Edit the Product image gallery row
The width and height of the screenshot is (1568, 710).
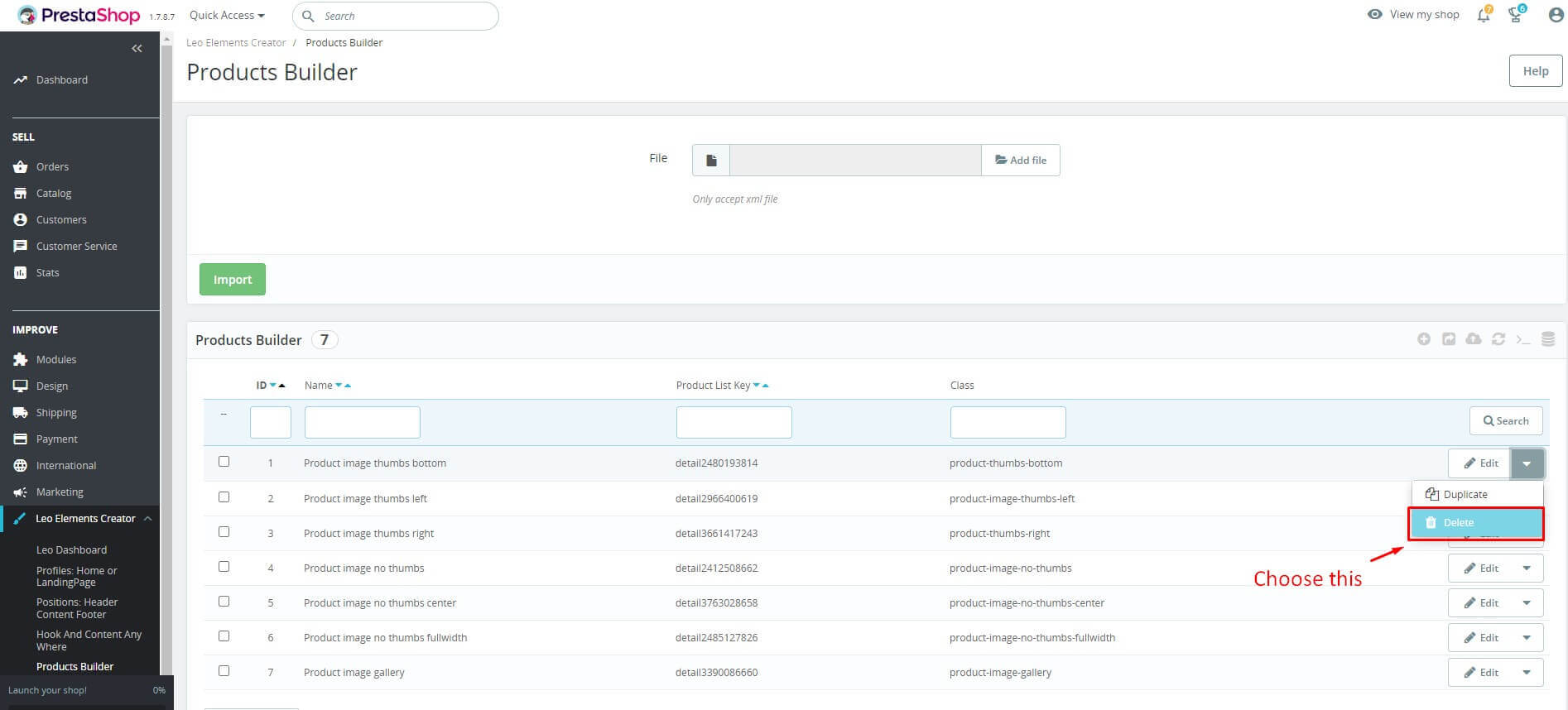pos(1480,672)
